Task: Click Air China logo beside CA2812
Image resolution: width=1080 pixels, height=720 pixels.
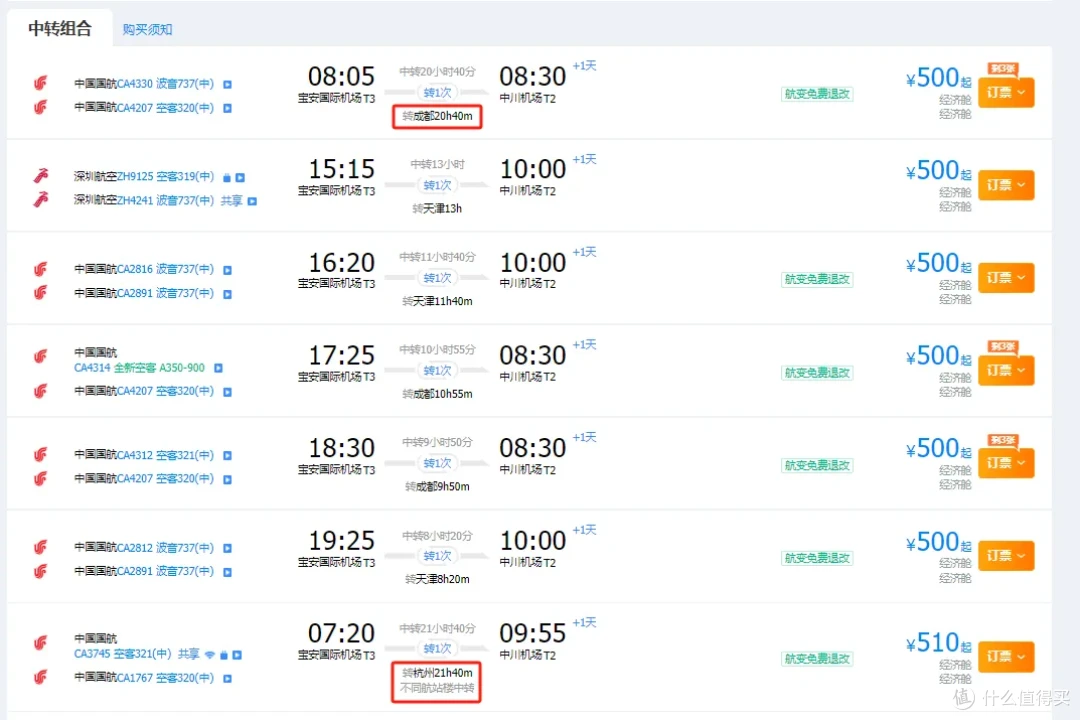Action: 41,547
